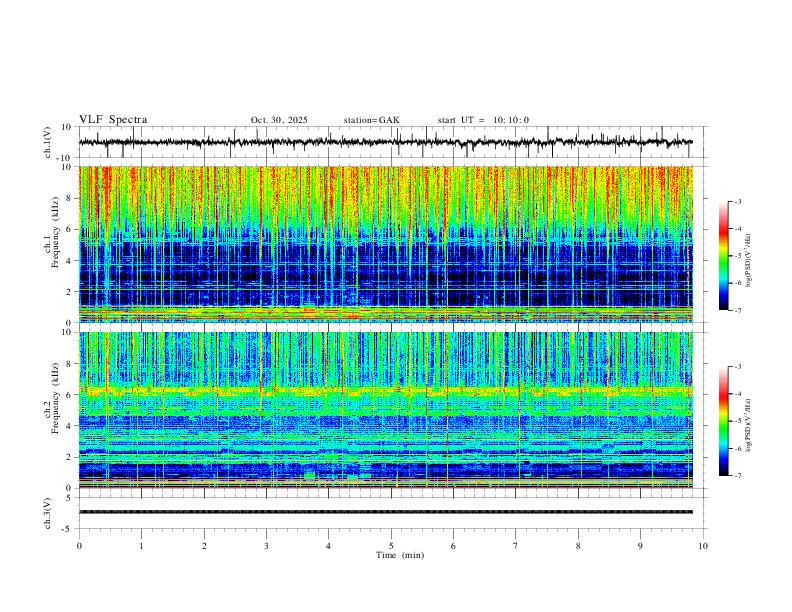Click time-axis tick label "6"

point(453,546)
